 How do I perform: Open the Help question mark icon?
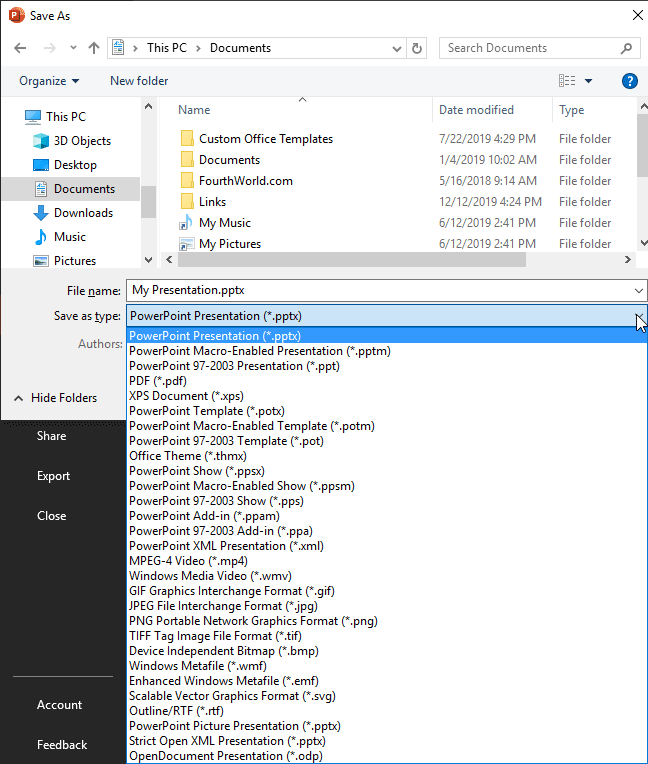(x=629, y=80)
